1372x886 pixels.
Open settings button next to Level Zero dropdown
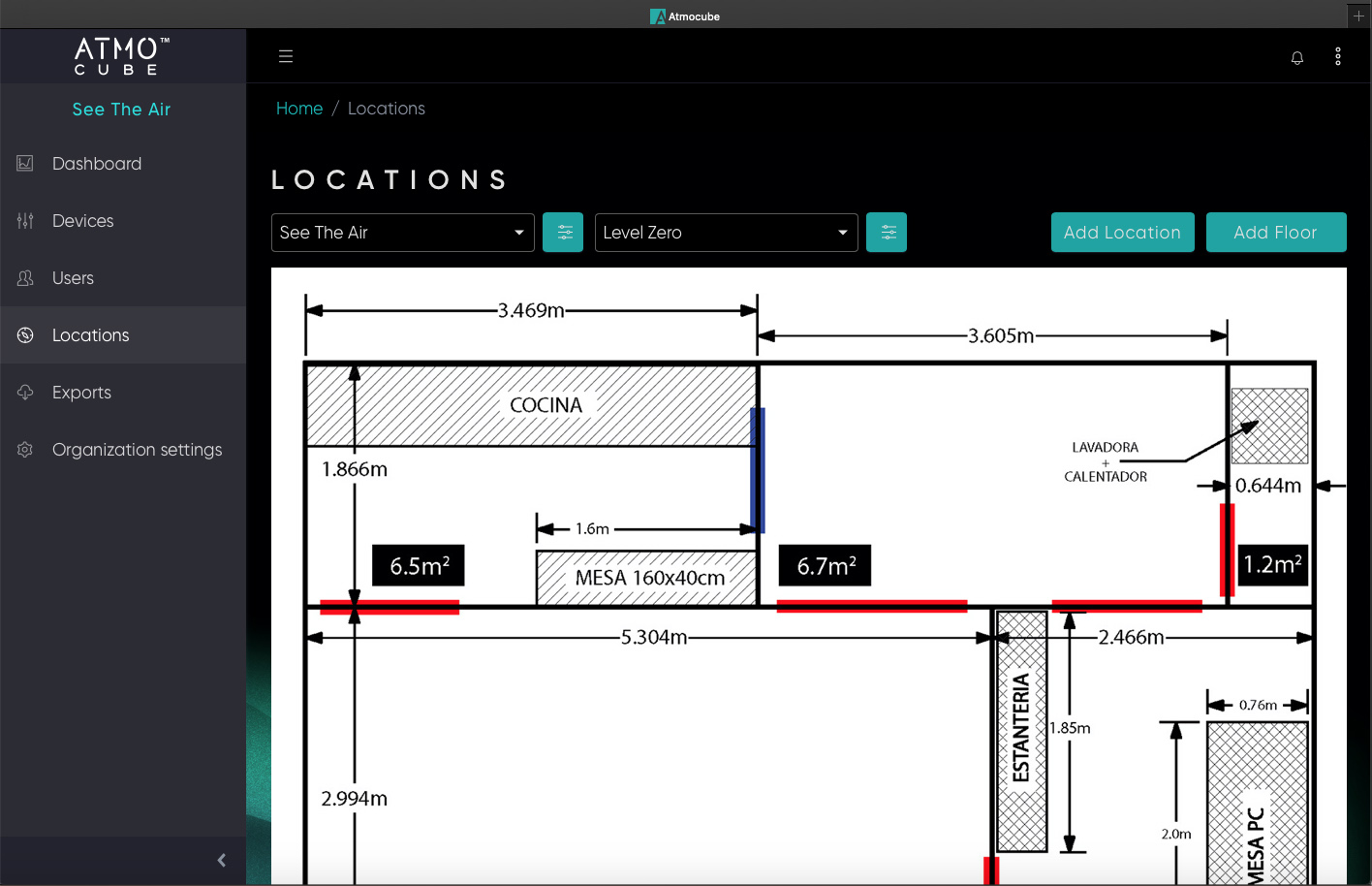pos(887,233)
